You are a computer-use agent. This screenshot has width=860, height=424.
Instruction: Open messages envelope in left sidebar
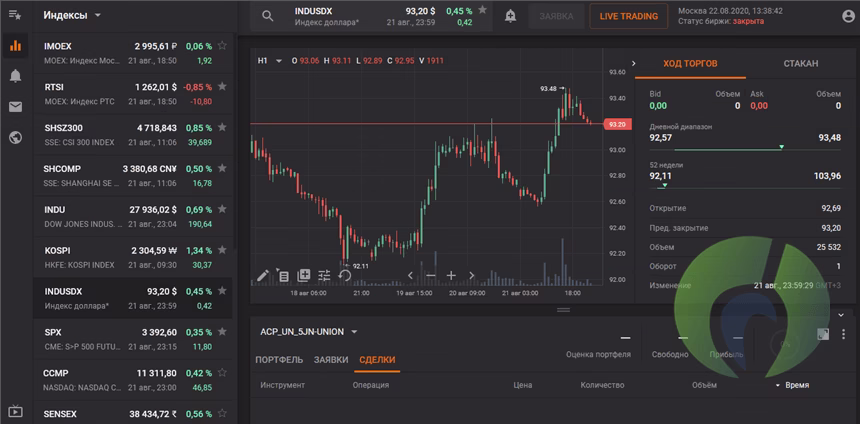[15, 107]
